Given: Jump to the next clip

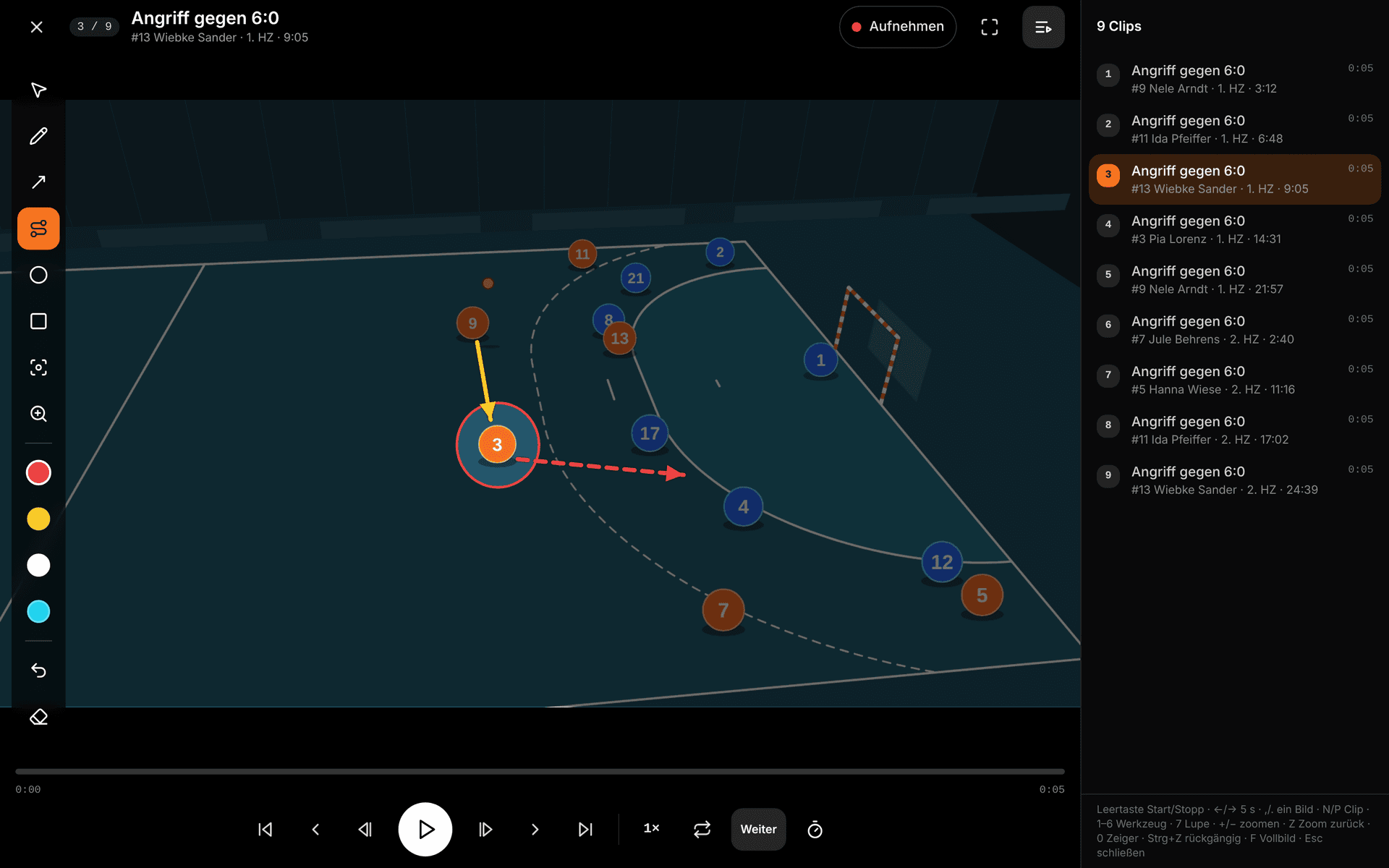Looking at the screenshot, I should click(x=585, y=830).
